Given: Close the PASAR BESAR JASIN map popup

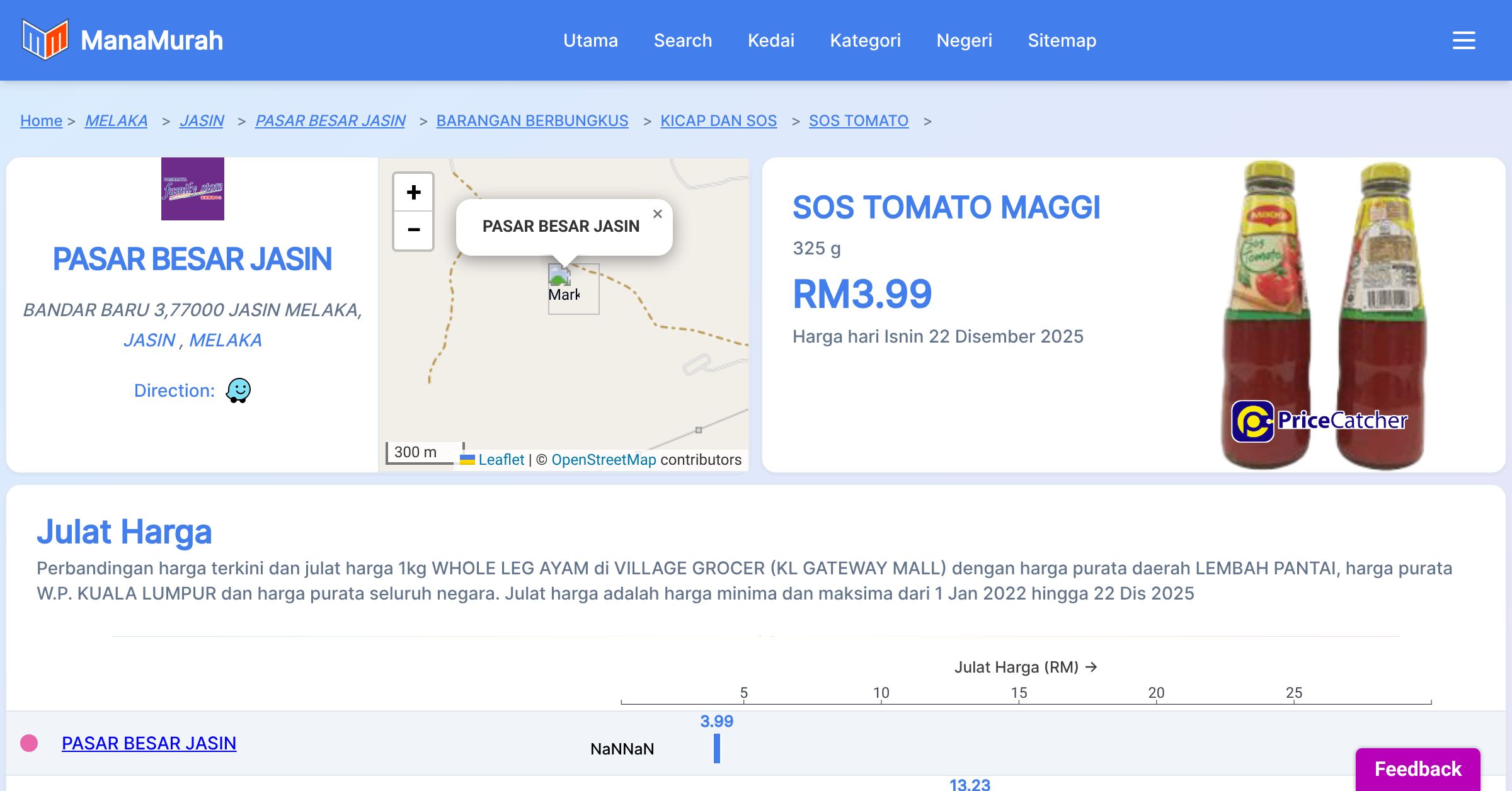Looking at the screenshot, I should pos(657,214).
